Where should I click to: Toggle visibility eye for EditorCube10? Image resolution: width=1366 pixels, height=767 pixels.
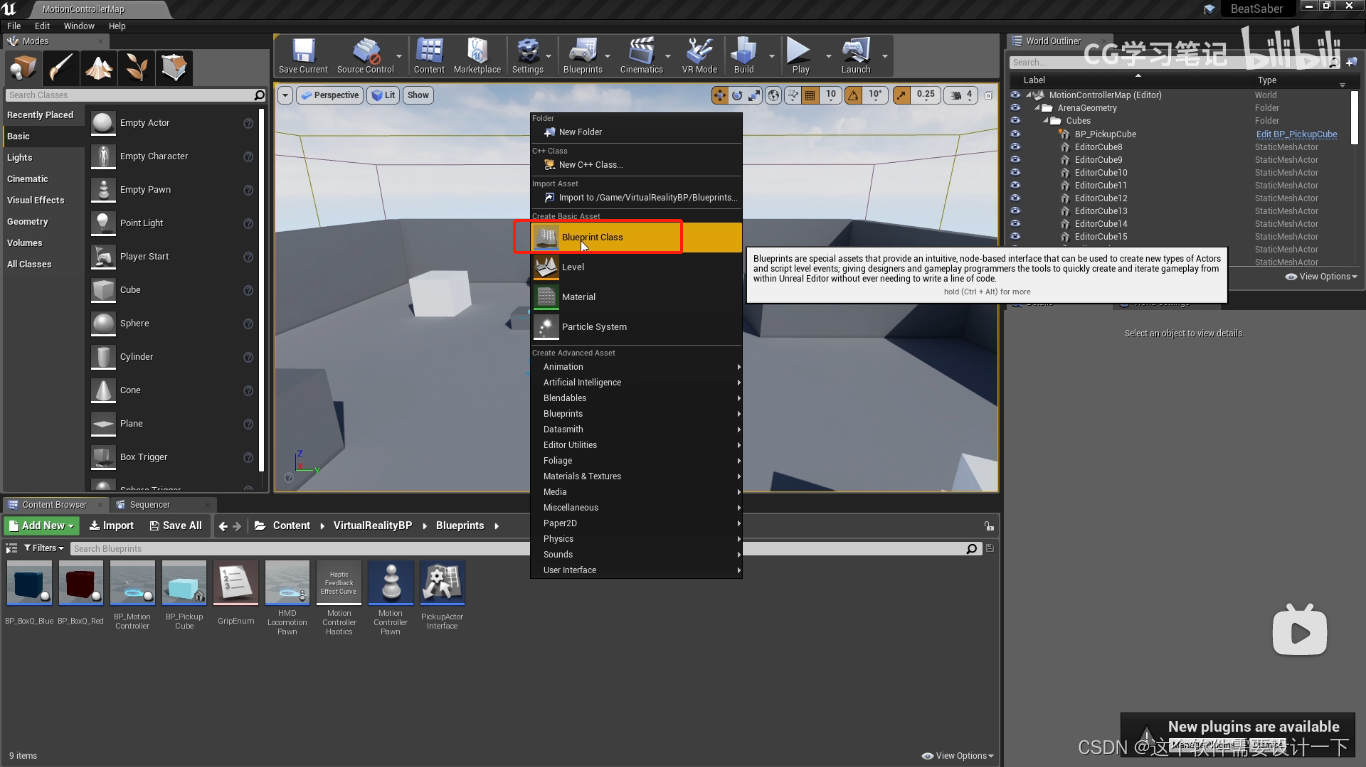click(x=1016, y=173)
